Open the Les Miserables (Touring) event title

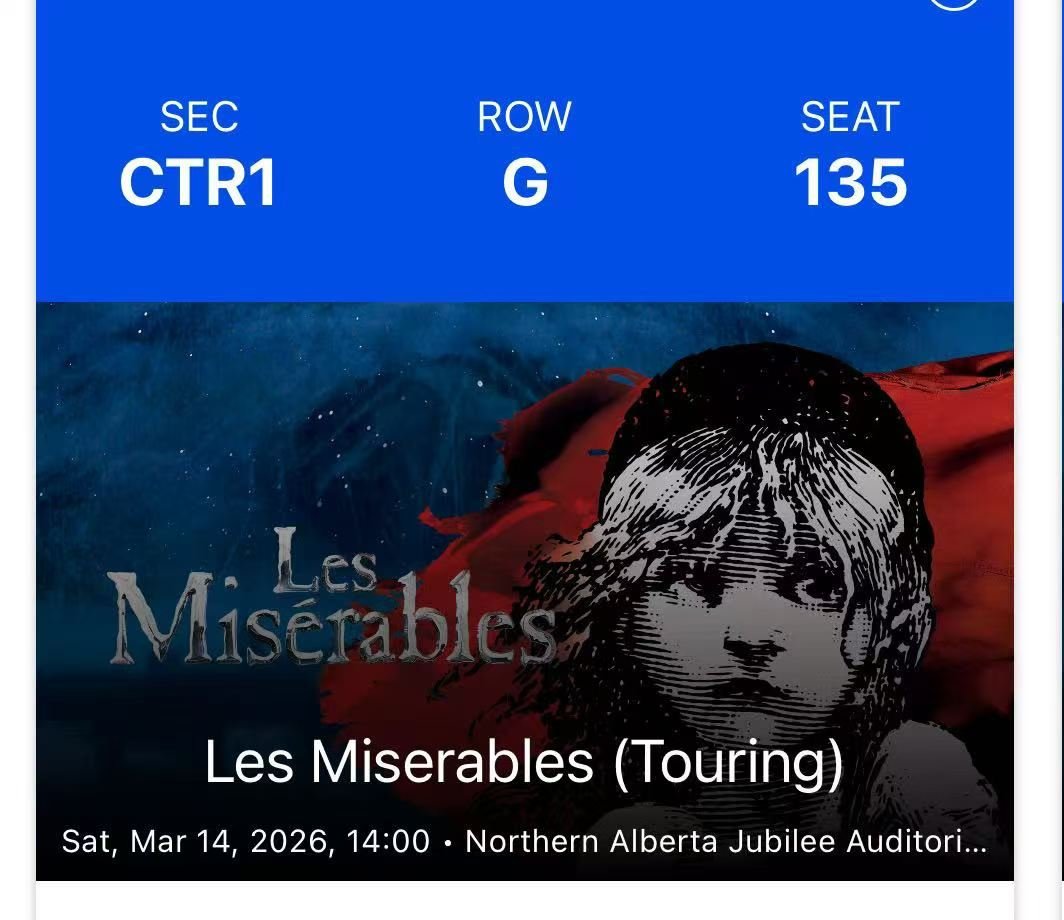[524, 762]
